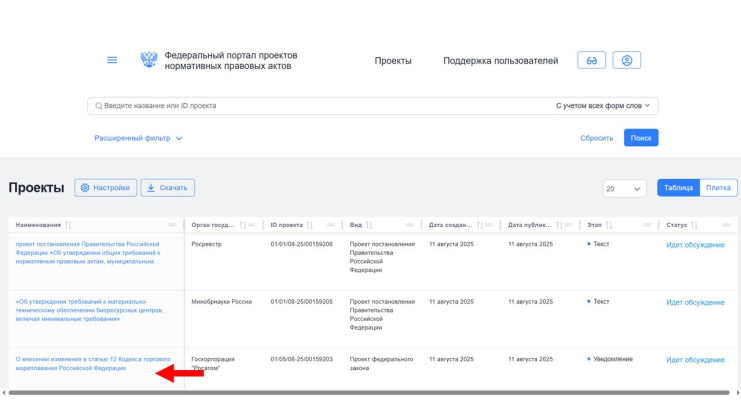Switch view to Плитка
This screenshot has height=417, width=741.
(x=718, y=187)
